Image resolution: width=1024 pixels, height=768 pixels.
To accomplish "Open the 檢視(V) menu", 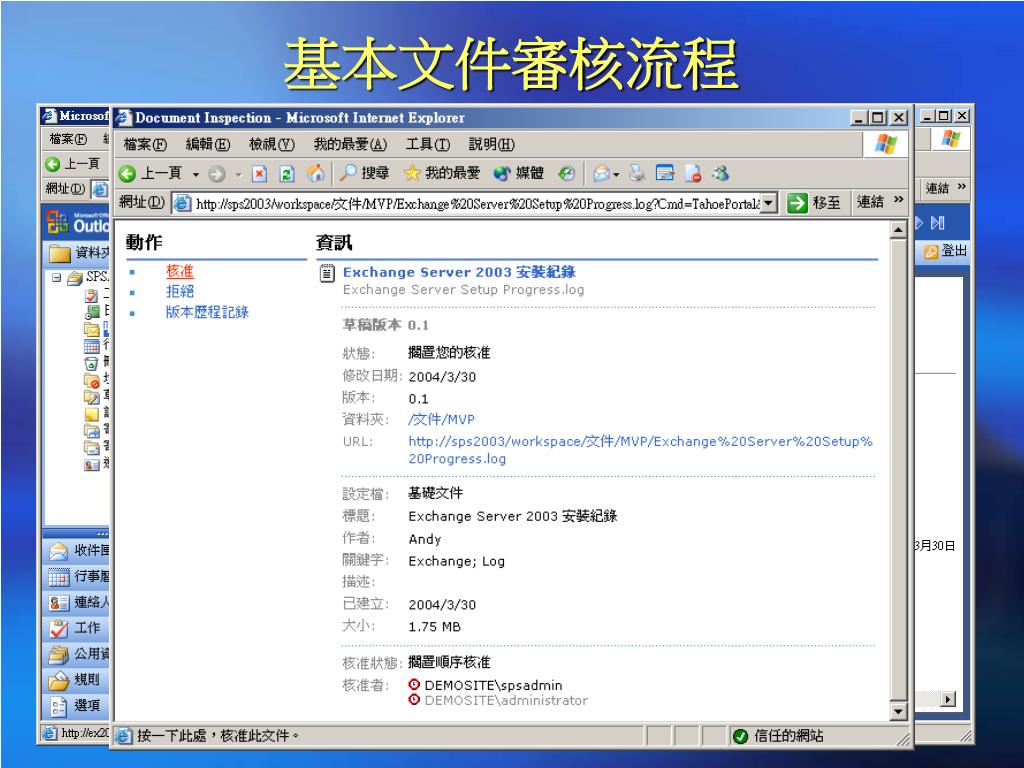I will 272,144.
